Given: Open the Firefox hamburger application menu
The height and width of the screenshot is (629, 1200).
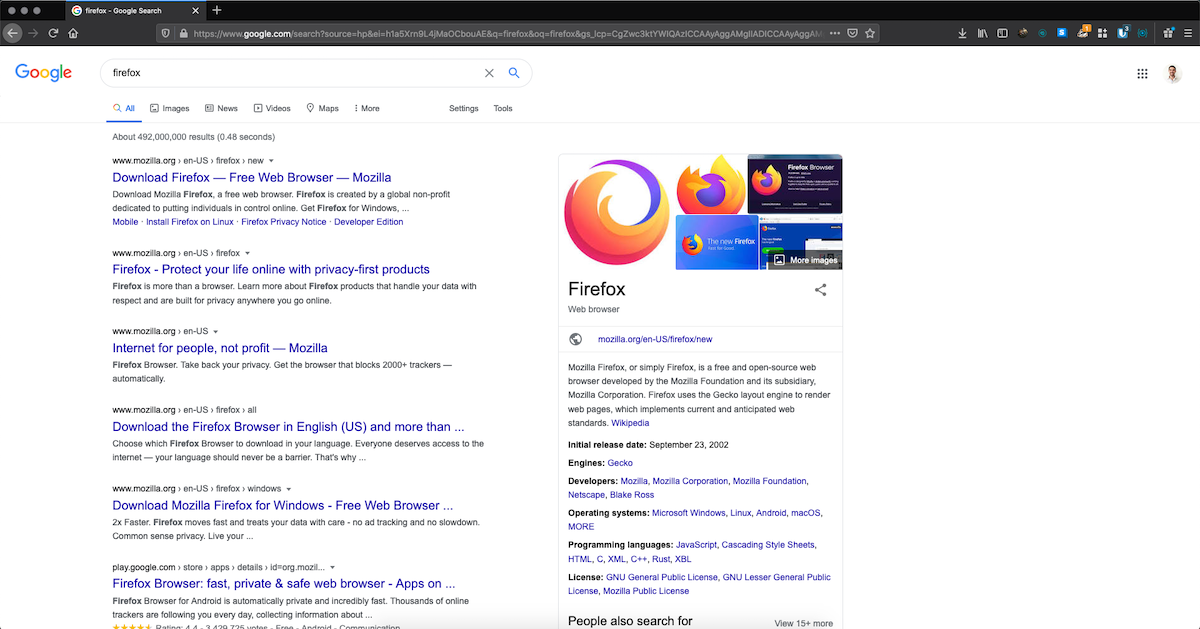Looking at the screenshot, I should 1188,33.
